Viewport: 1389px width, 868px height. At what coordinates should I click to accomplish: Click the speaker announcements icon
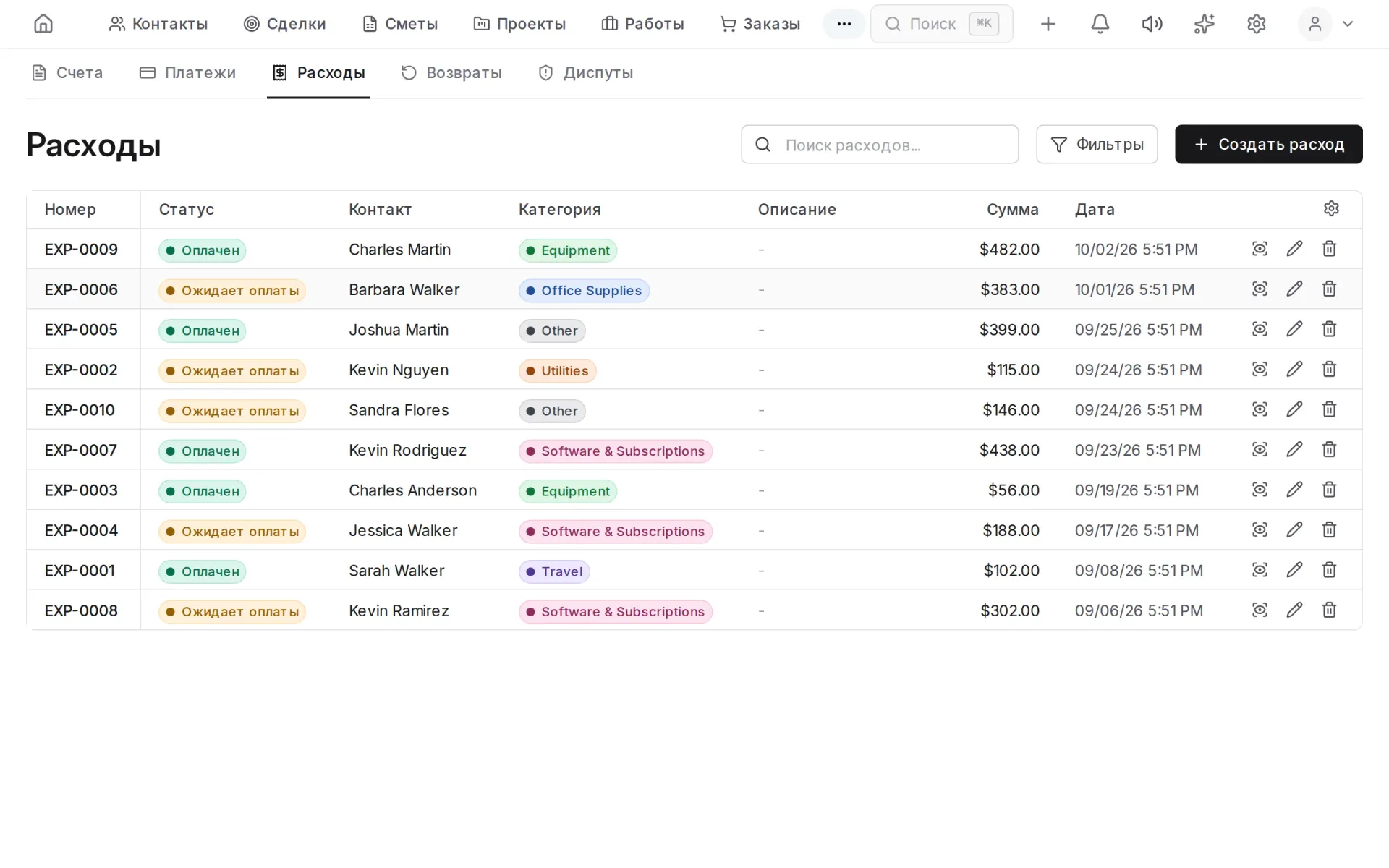(1152, 24)
